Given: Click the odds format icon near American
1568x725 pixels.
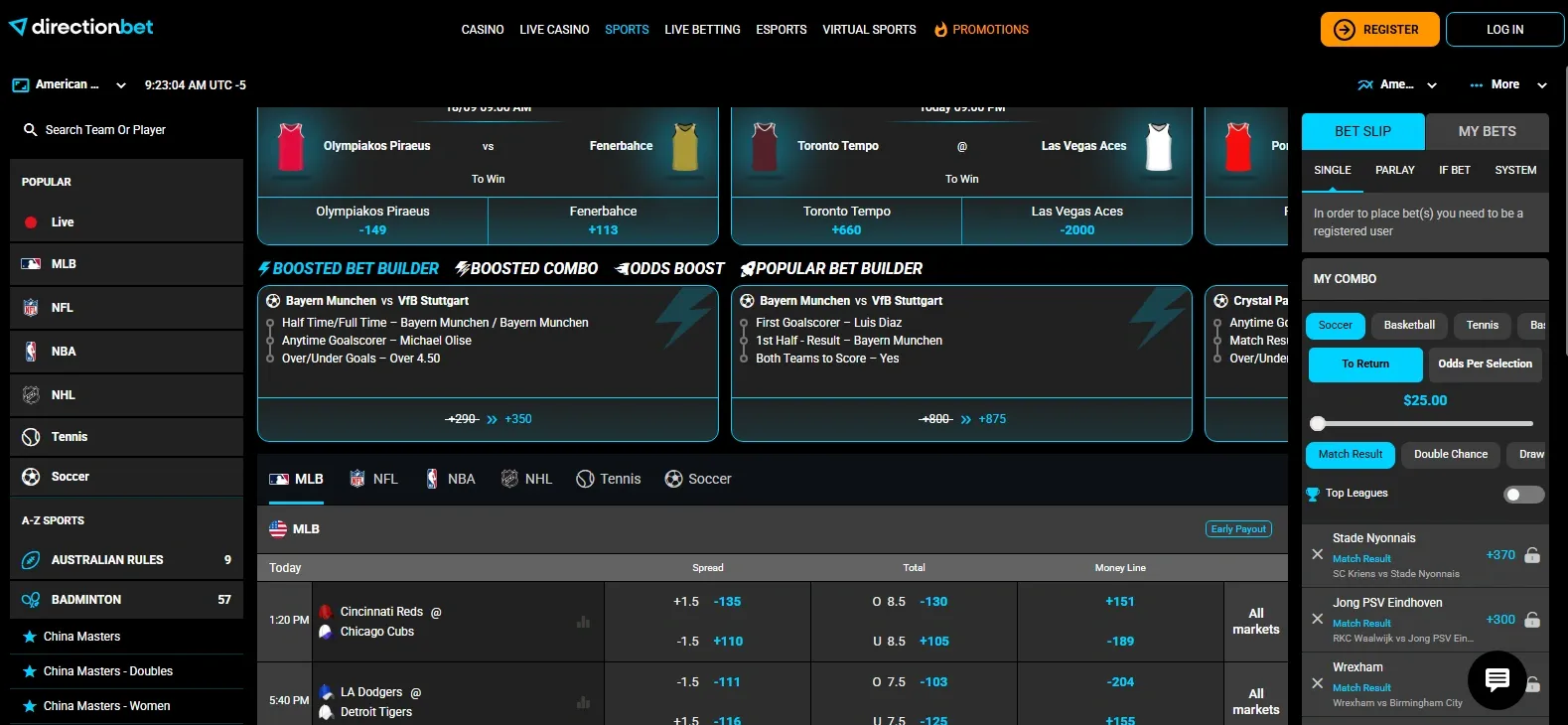Looking at the screenshot, I should [x=21, y=85].
